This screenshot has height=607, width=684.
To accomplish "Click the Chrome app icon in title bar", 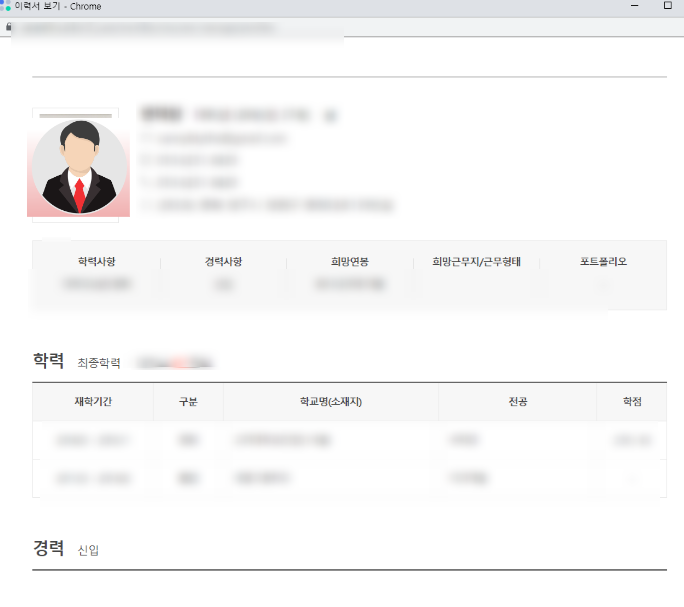I will pos(5,5).
